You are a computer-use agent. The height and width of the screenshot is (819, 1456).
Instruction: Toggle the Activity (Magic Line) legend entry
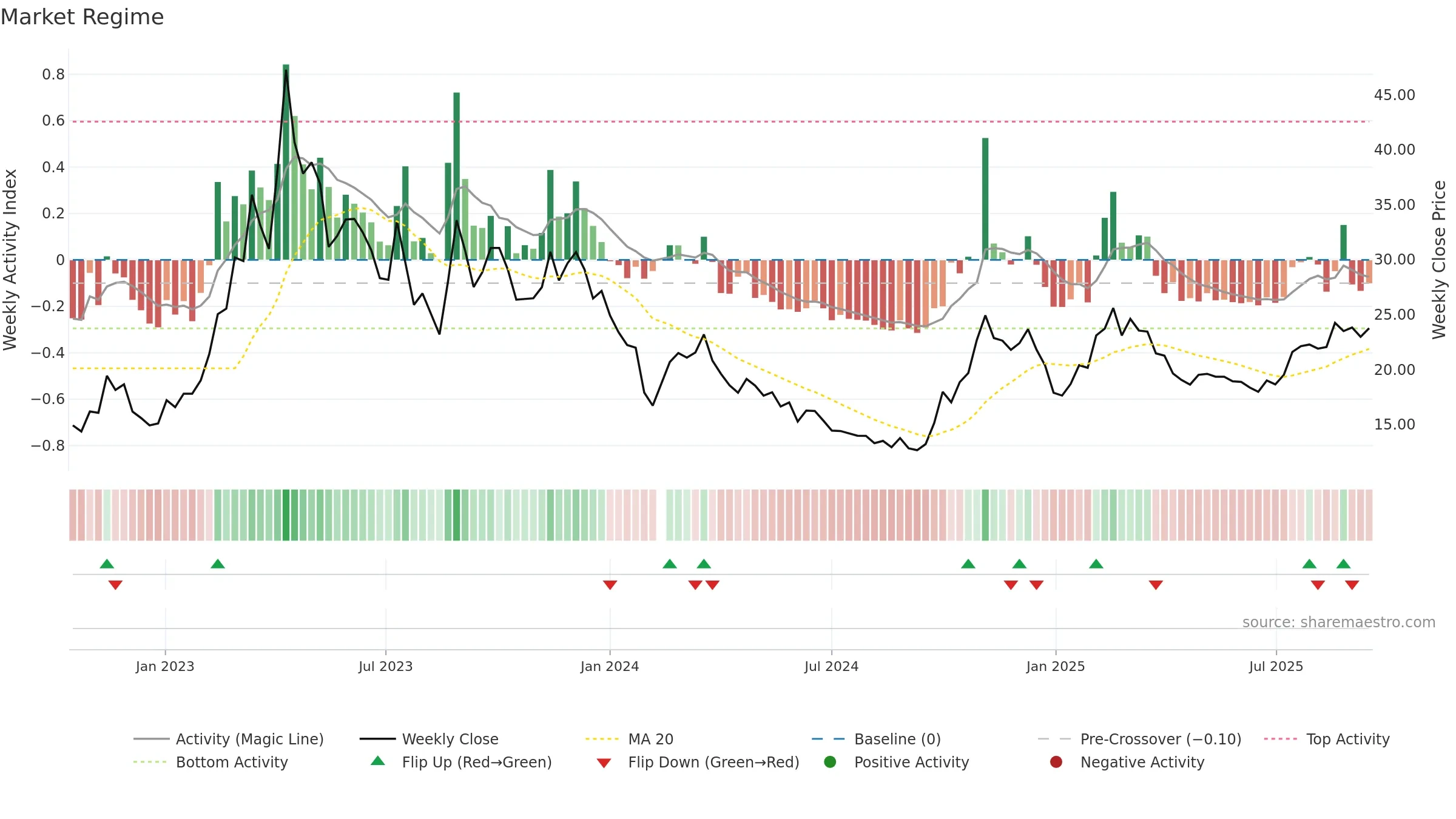(x=229, y=739)
